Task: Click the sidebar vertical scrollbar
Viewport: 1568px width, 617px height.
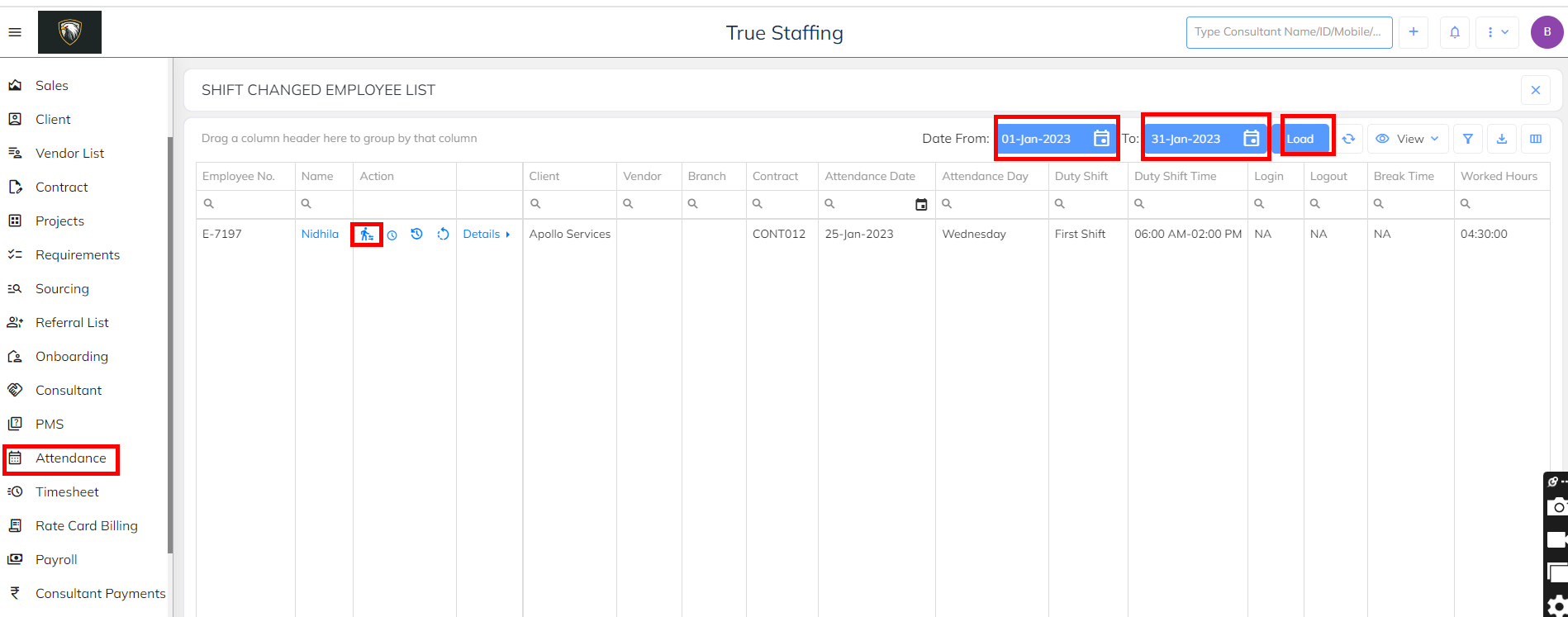Action: pos(170,344)
